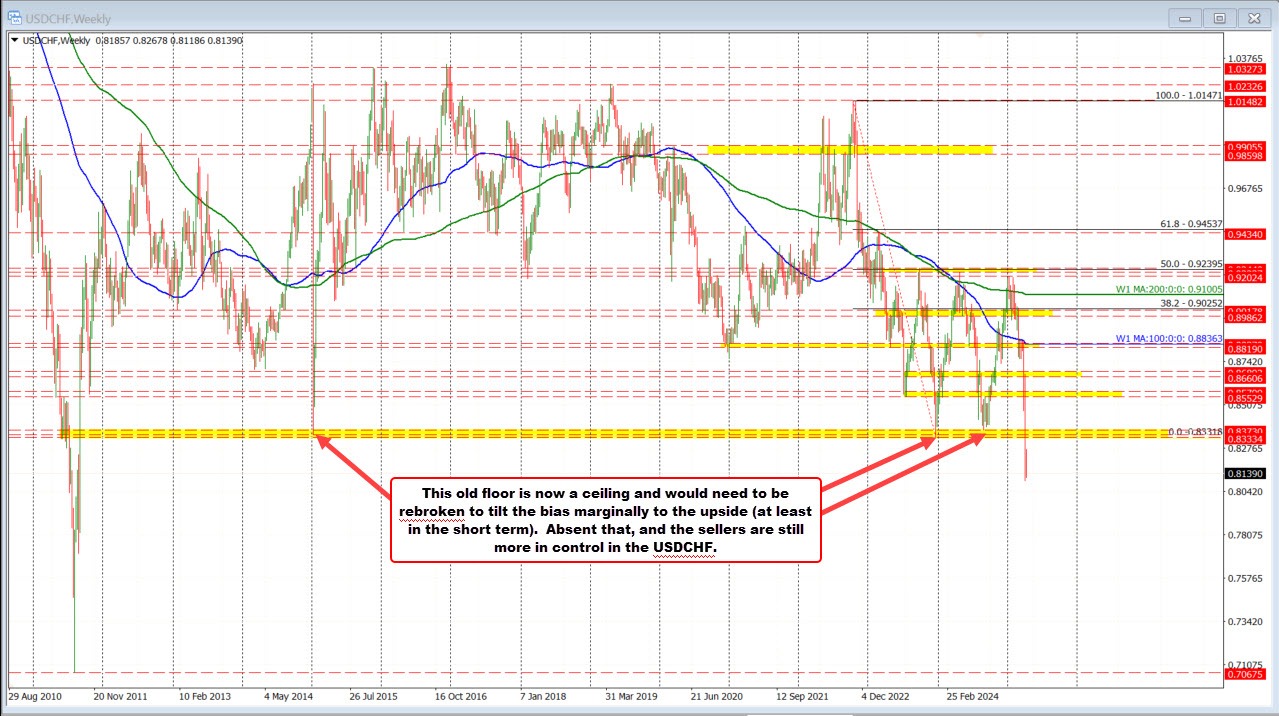Image resolution: width=1279 pixels, height=716 pixels.
Task: Select the red 0.70675 price level tag
Action: tap(1247, 675)
